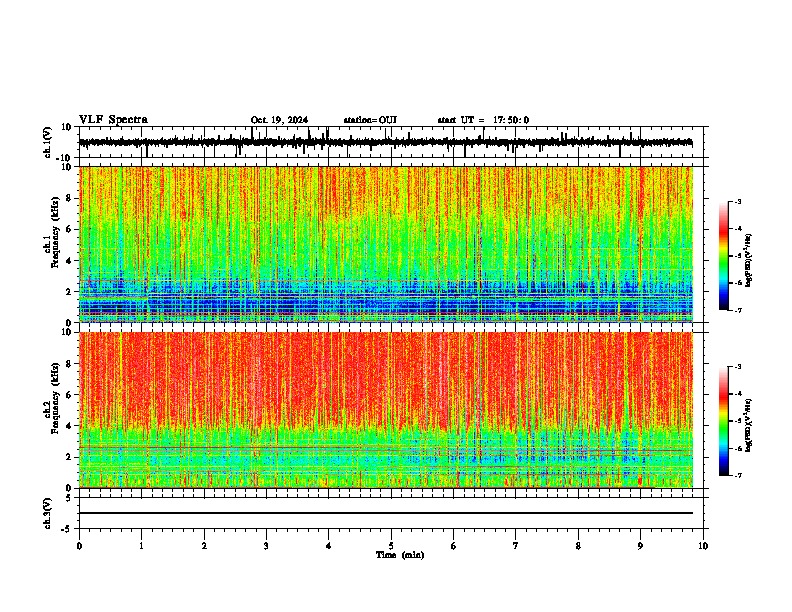792x612 pixels.
Task: Click the 'Time (min)' axis label
Action: pos(400,555)
